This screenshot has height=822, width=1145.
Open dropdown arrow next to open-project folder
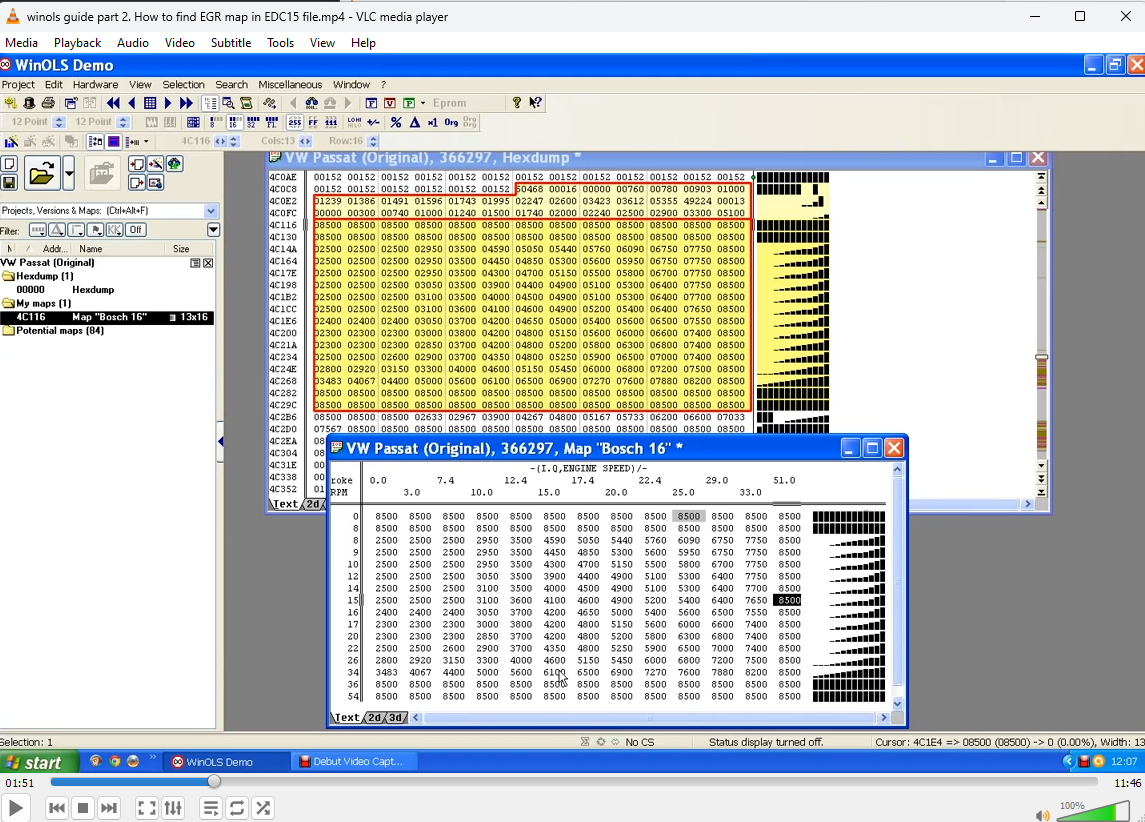point(69,174)
